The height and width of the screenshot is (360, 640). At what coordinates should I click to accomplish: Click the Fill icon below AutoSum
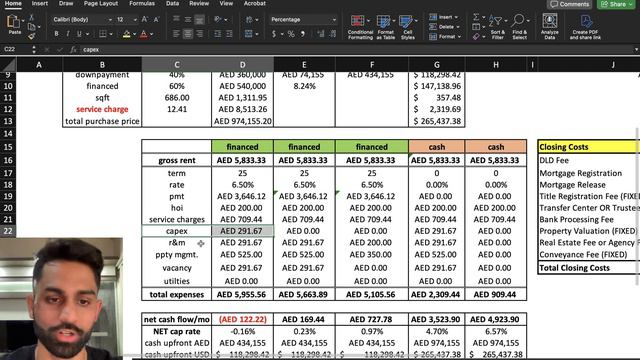pos(476,27)
